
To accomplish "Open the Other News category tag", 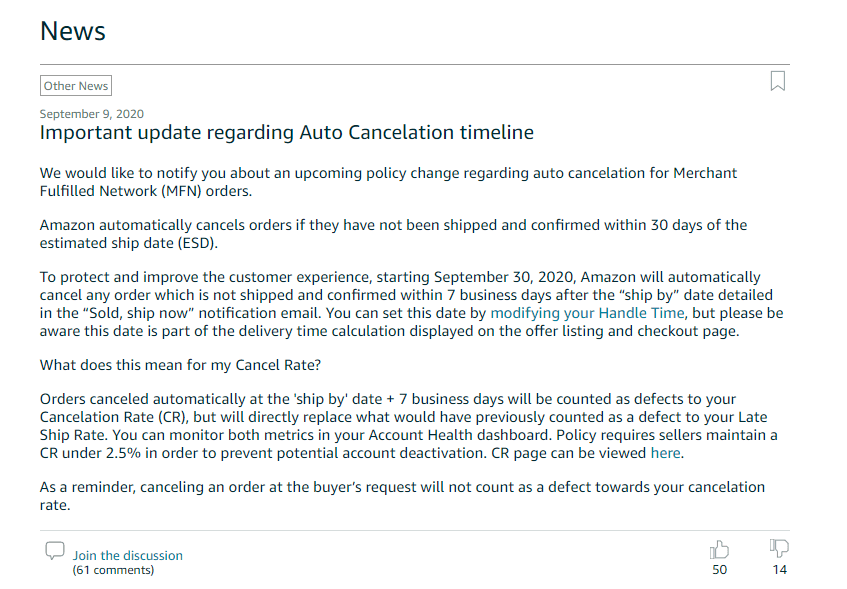I will (x=76, y=85).
